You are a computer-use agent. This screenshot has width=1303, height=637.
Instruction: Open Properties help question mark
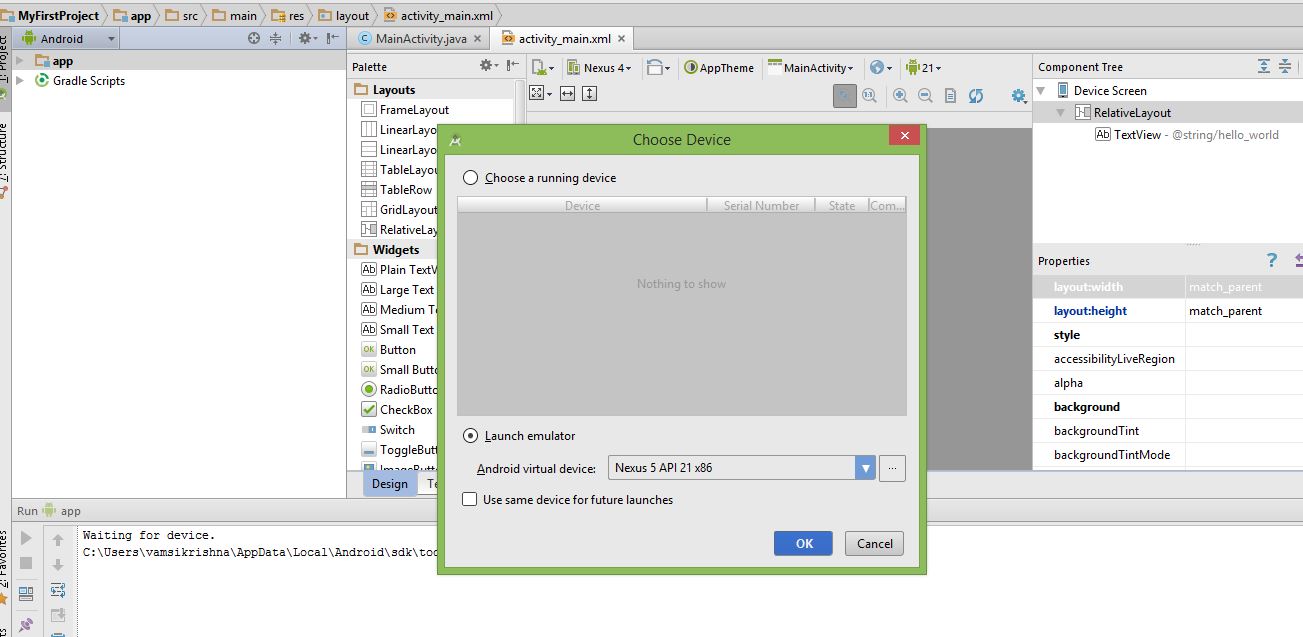point(1271,260)
